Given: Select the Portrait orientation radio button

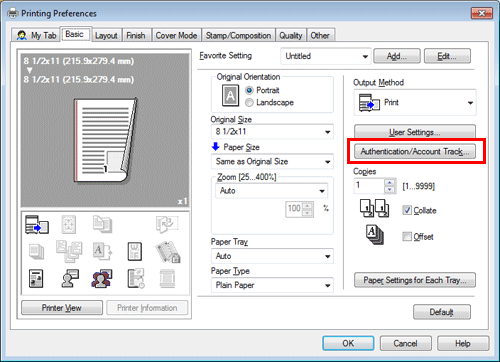Looking at the screenshot, I should pos(249,90).
